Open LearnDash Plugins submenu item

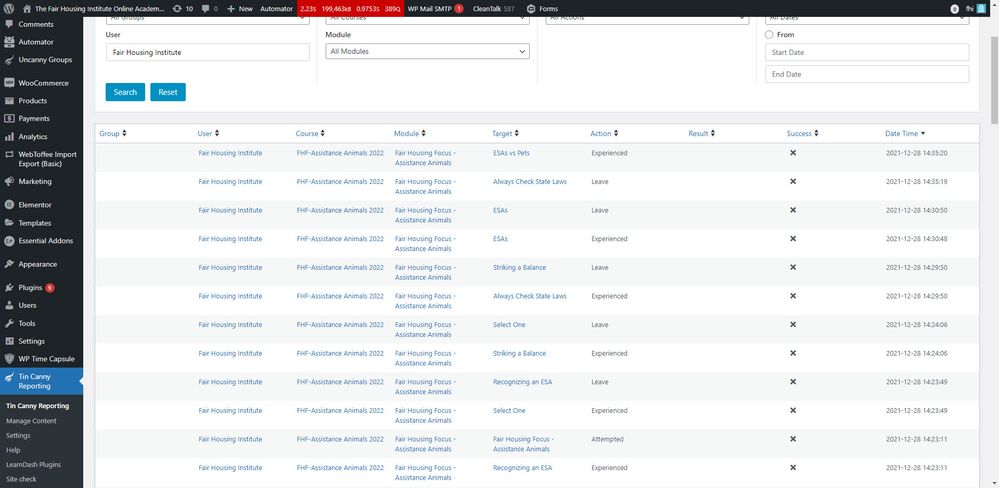[33, 464]
